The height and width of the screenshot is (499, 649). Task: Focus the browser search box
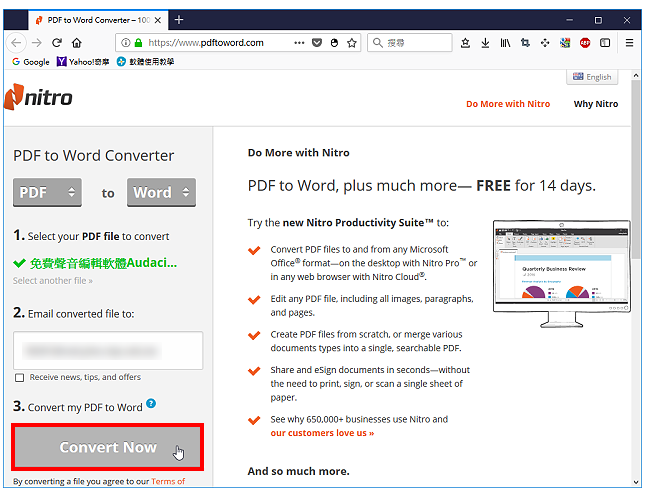coord(409,43)
